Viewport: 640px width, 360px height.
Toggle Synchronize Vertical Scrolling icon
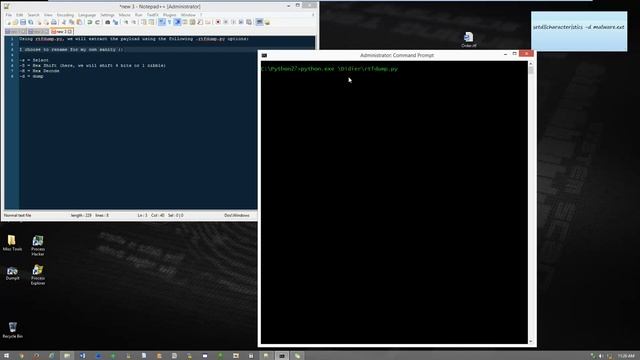(144, 22)
